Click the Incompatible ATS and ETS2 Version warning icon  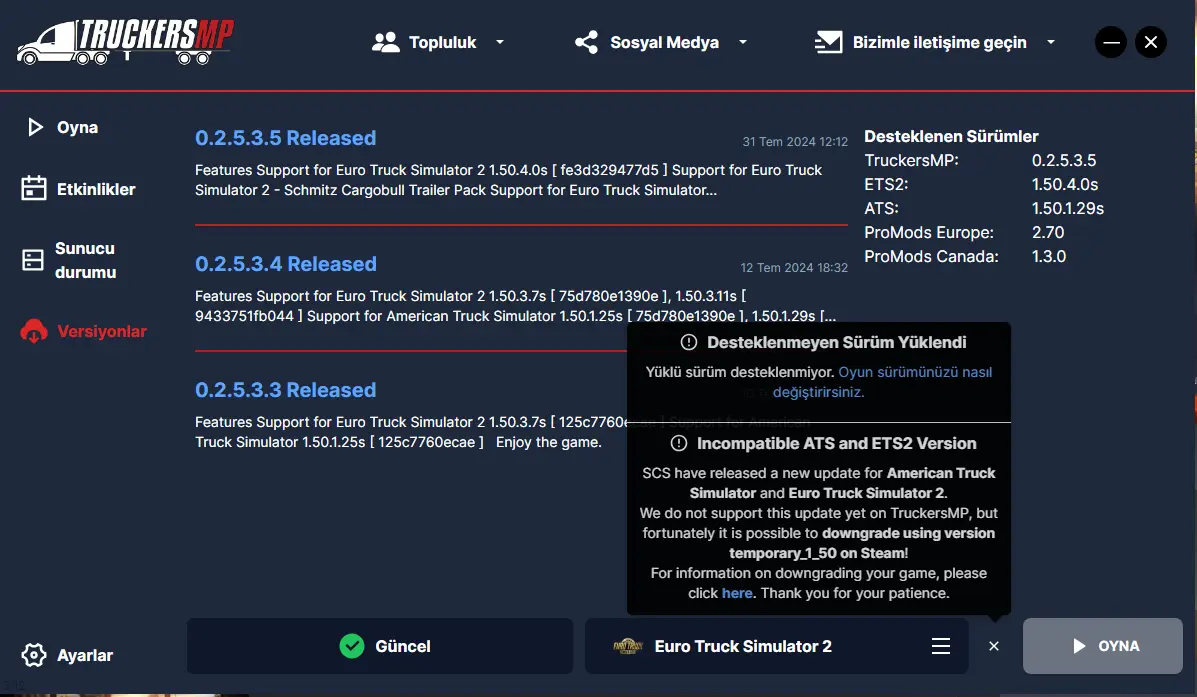pyautogui.click(x=679, y=444)
